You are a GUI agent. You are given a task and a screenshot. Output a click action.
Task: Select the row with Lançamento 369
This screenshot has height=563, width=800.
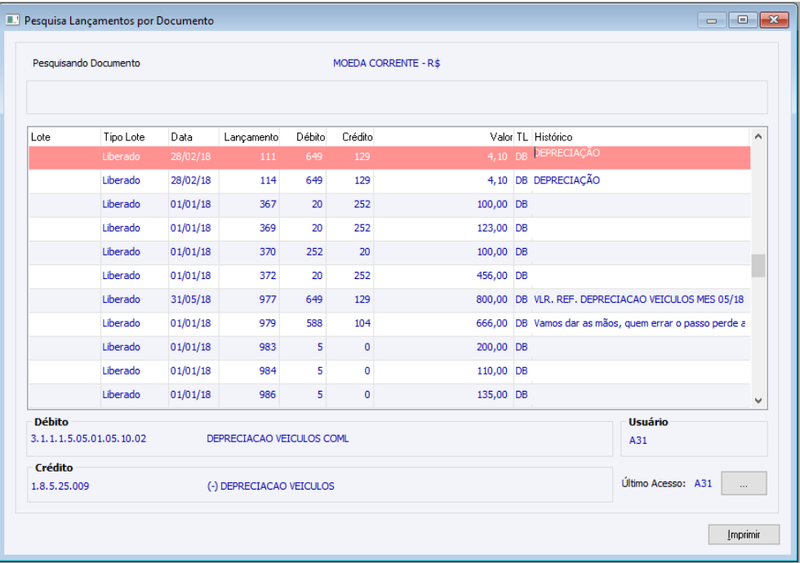(x=389, y=228)
